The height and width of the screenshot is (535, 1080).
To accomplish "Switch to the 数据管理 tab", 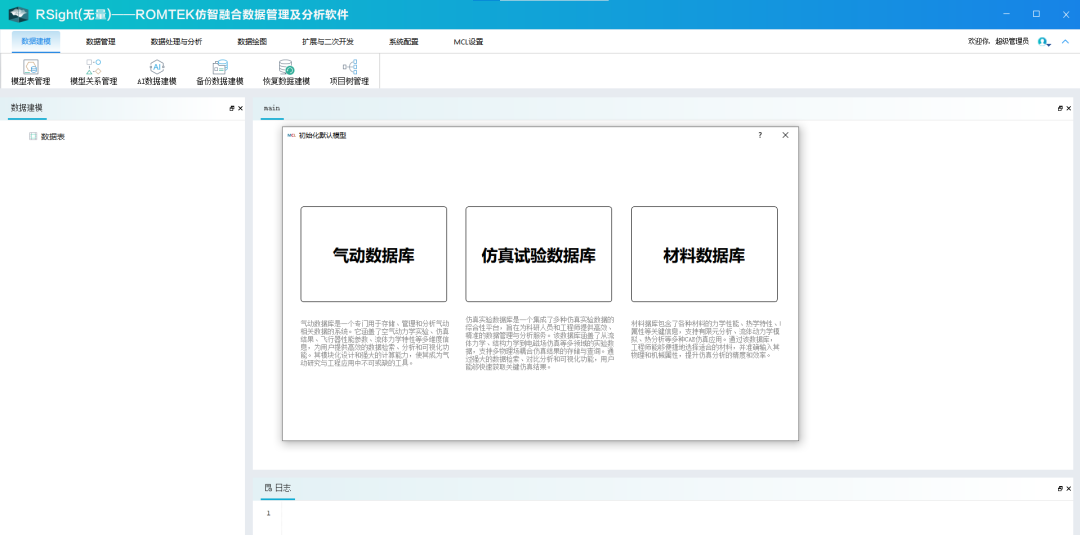I will (100, 42).
